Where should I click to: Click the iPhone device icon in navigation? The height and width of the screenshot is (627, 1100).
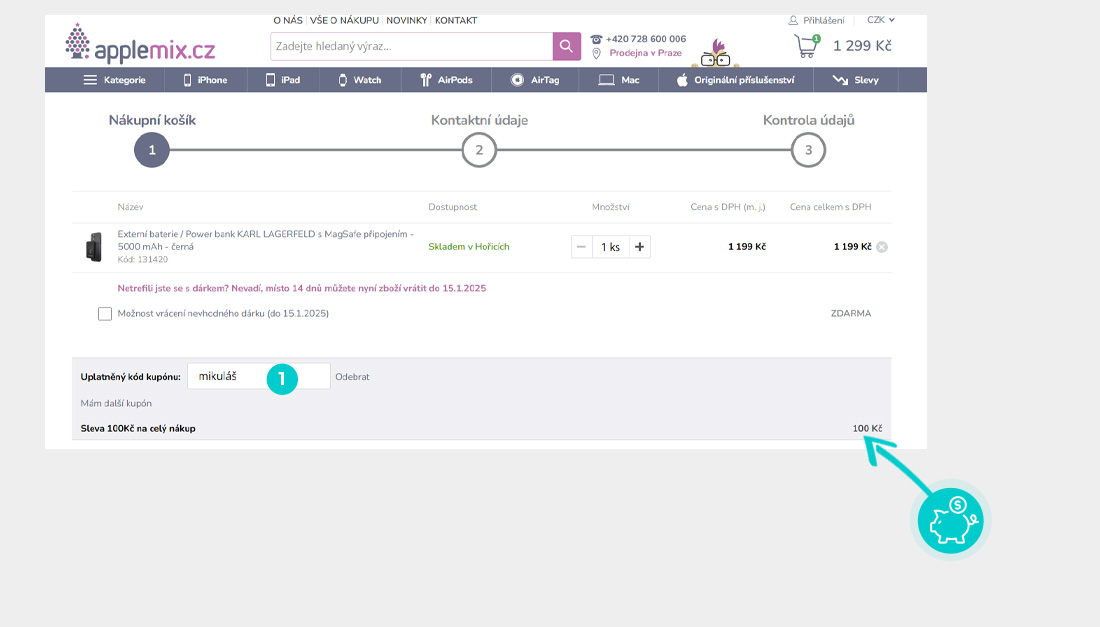coord(187,80)
